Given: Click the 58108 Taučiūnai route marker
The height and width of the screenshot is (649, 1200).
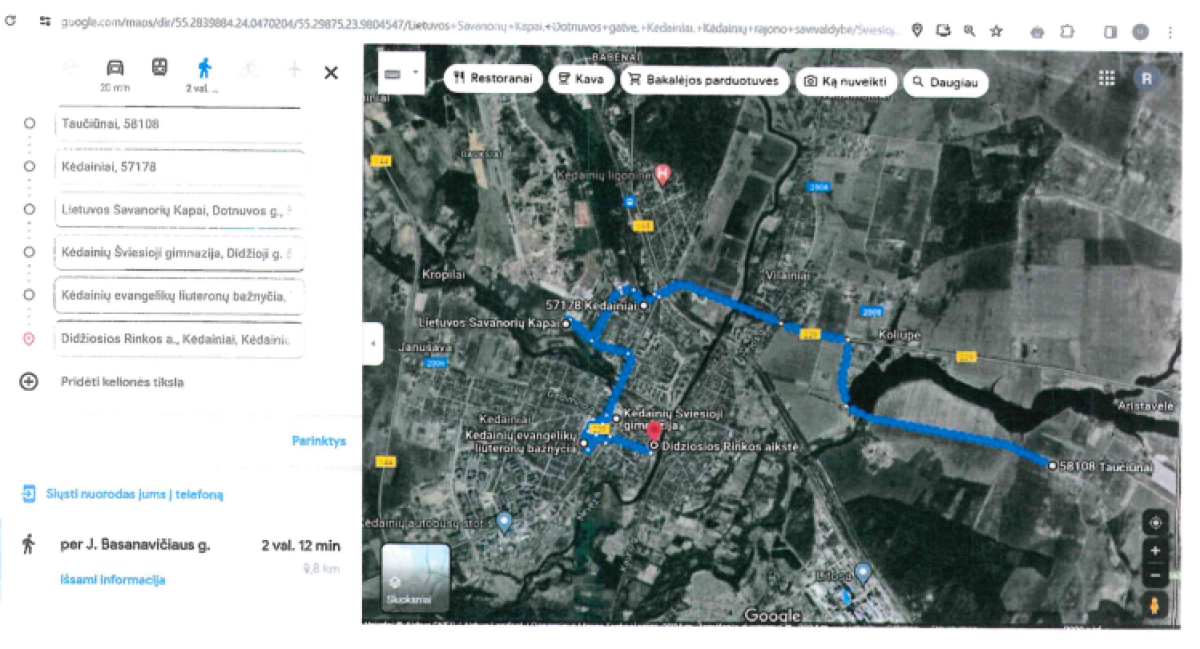Looking at the screenshot, I should coord(1052,465).
